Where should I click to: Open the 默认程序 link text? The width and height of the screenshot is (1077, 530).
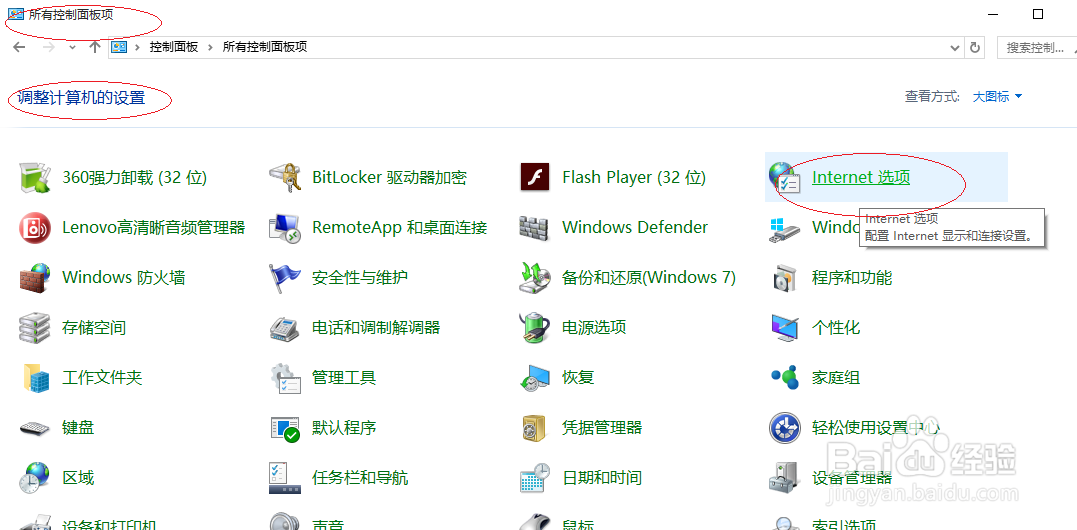pos(344,428)
